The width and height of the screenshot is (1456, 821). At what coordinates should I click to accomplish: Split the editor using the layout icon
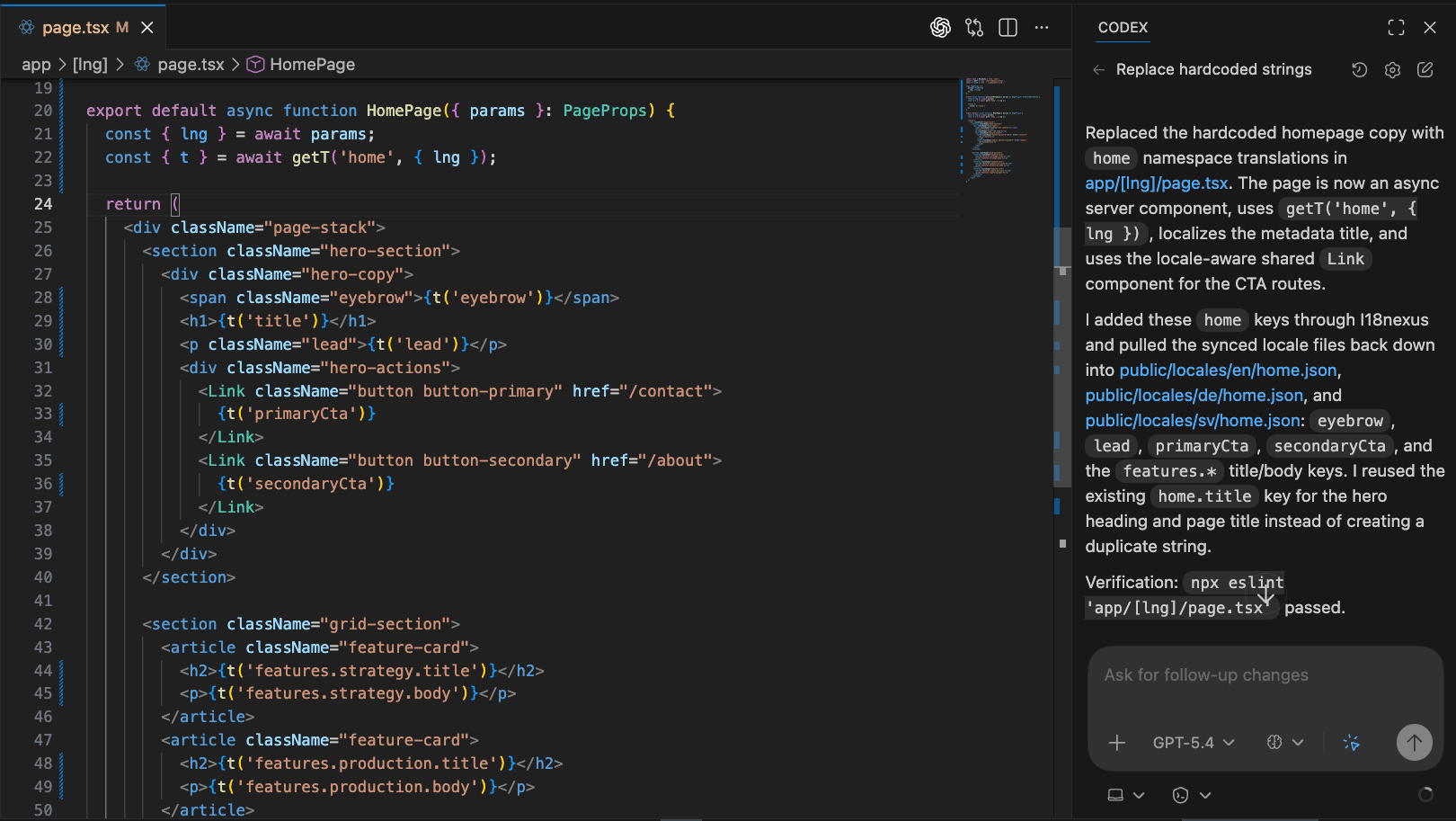click(1008, 28)
